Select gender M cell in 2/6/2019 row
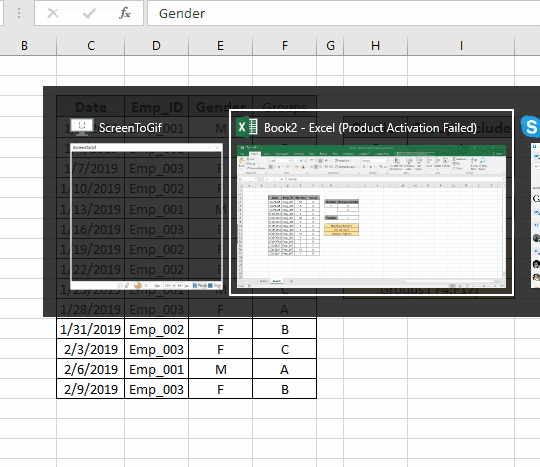 [220, 369]
